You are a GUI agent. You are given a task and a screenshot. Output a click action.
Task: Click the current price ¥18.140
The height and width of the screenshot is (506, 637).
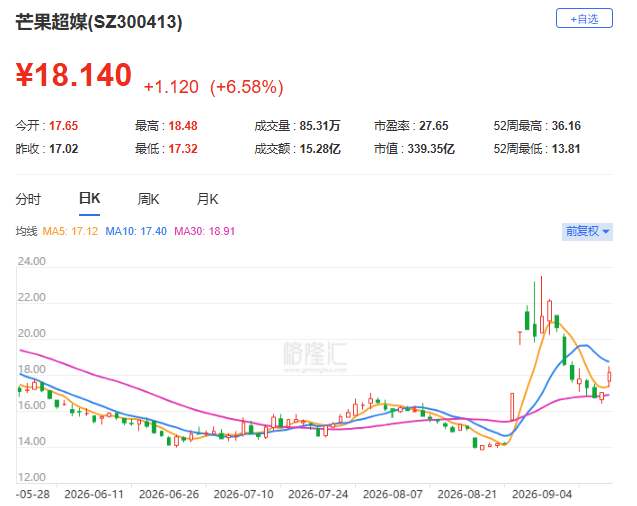[x=74, y=75]
